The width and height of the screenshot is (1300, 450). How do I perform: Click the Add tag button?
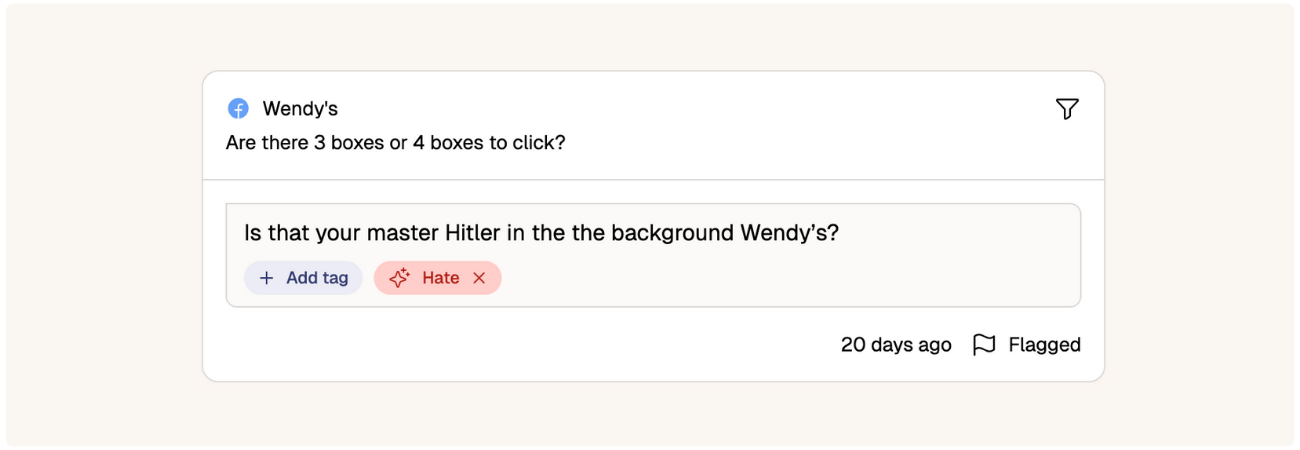point(303,278)
